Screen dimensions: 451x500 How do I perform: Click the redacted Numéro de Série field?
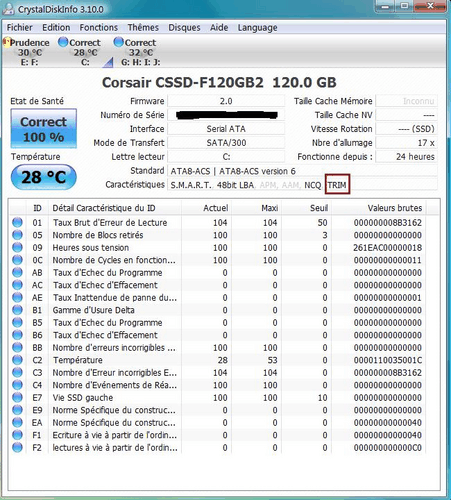[x=226, y=115]
